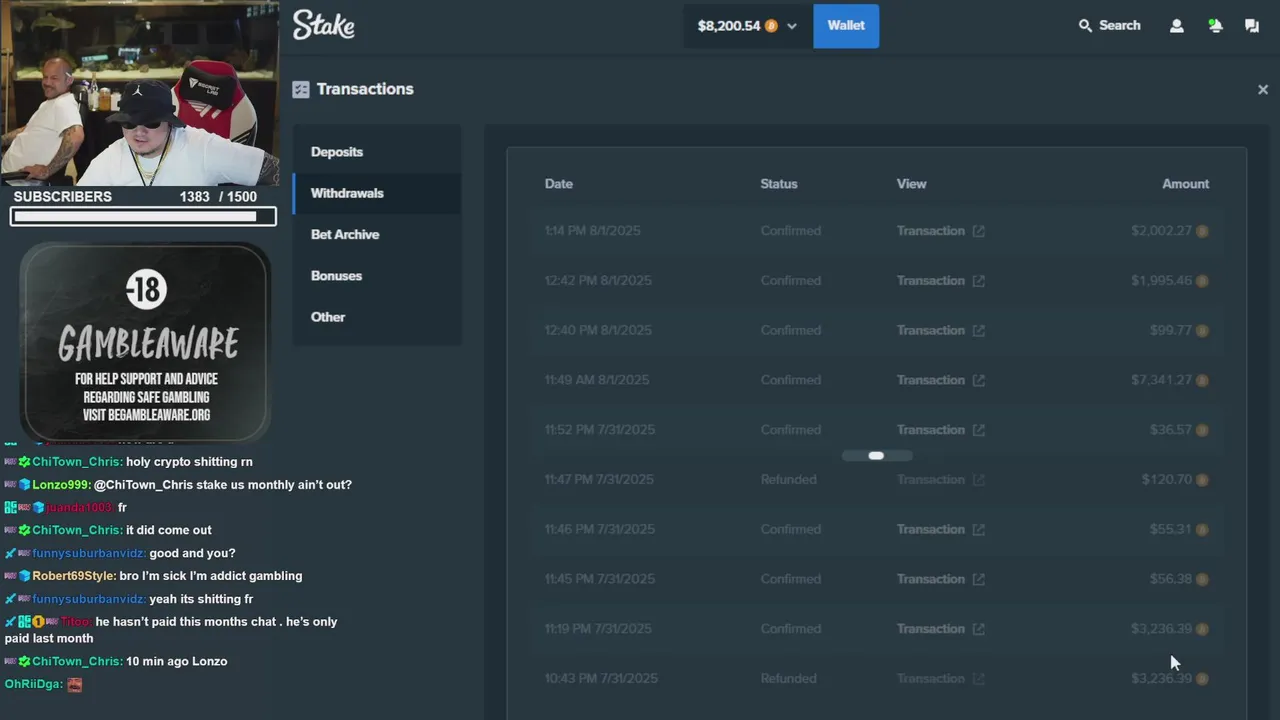Click the Wallet button
The width and height of the screenshot is (1280, 720).
(846, 26)
